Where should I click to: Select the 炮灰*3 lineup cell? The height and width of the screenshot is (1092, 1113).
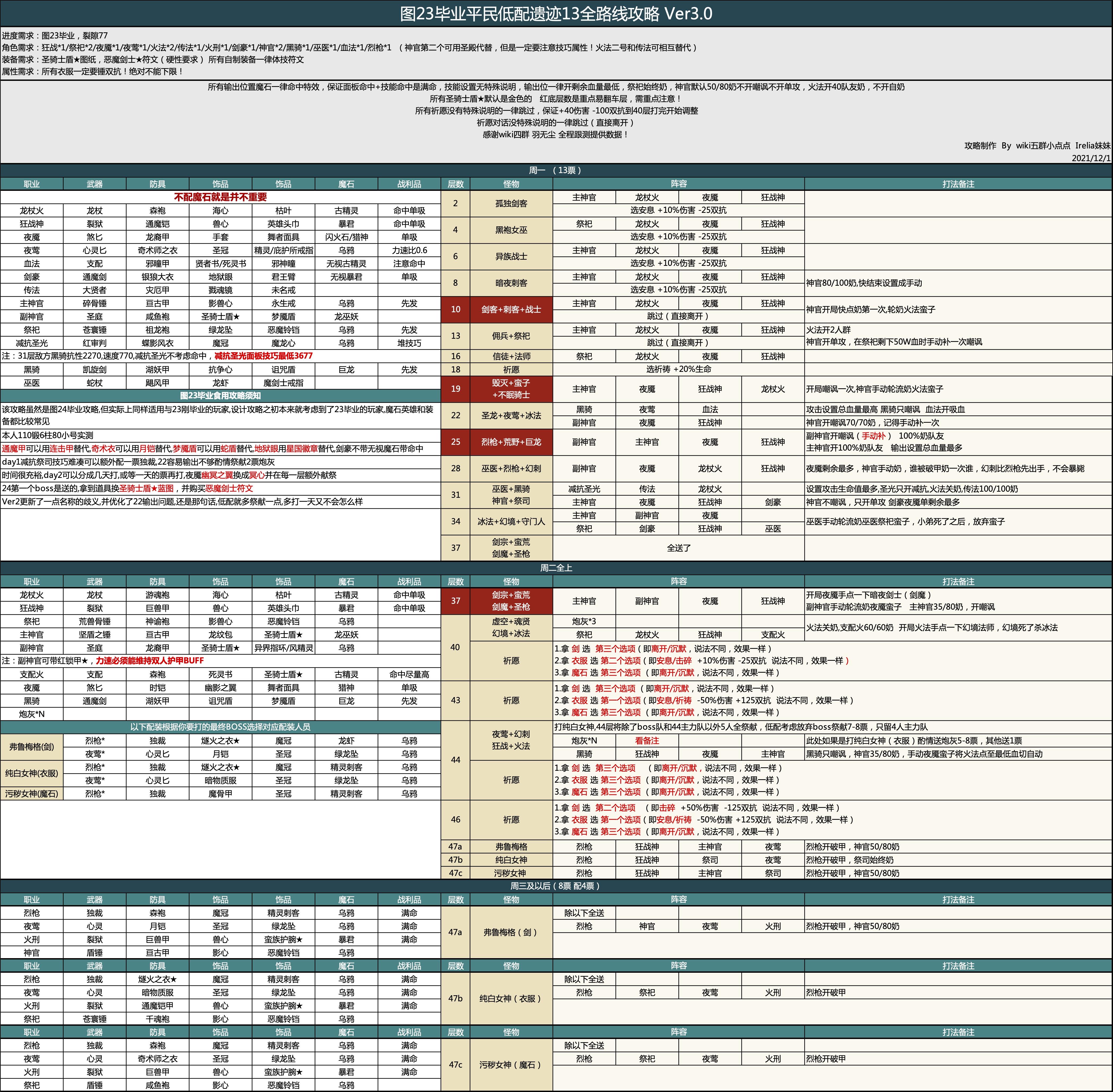(x=584, y=621)
